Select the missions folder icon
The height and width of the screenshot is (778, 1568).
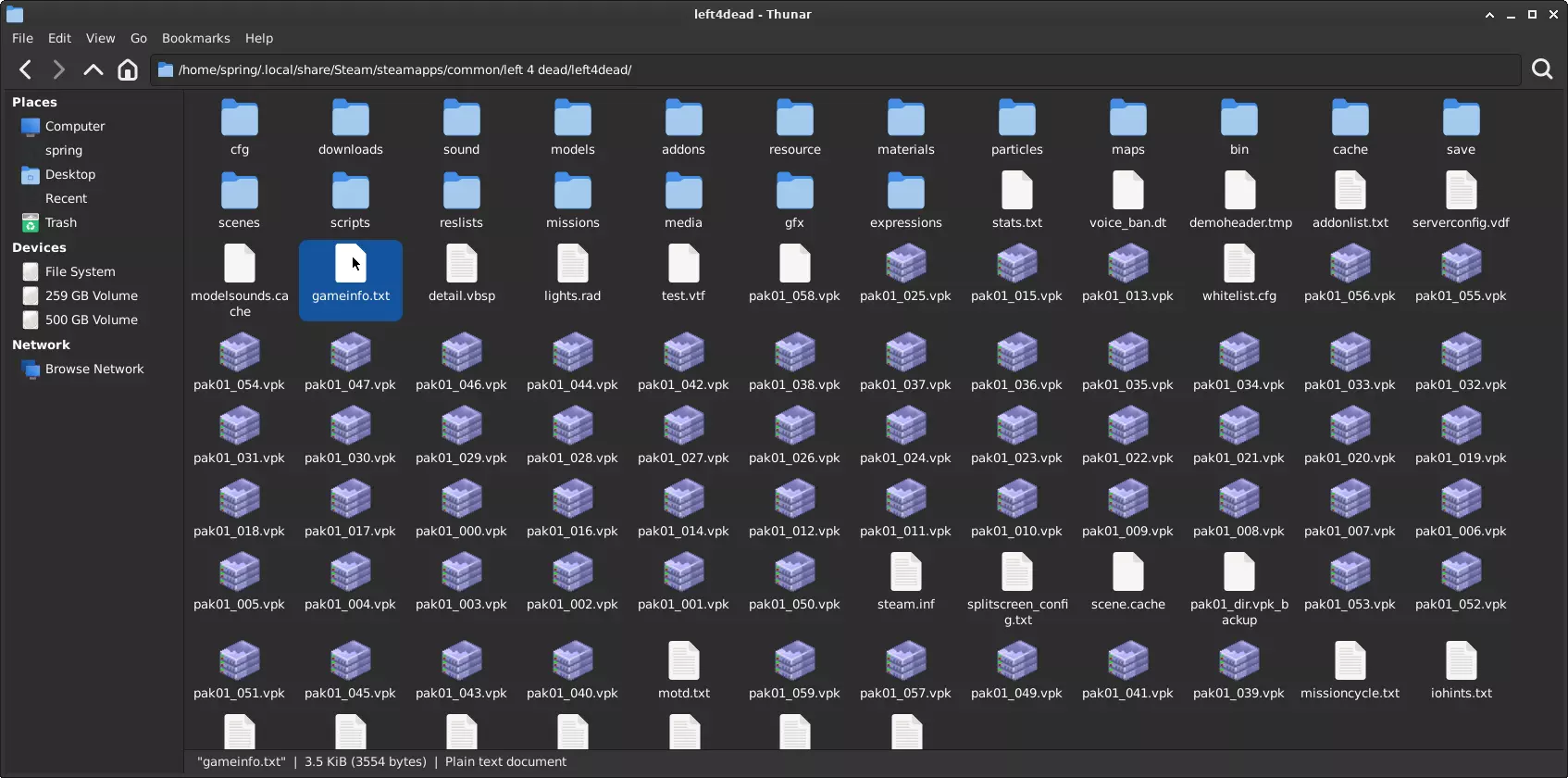[573, 191]
